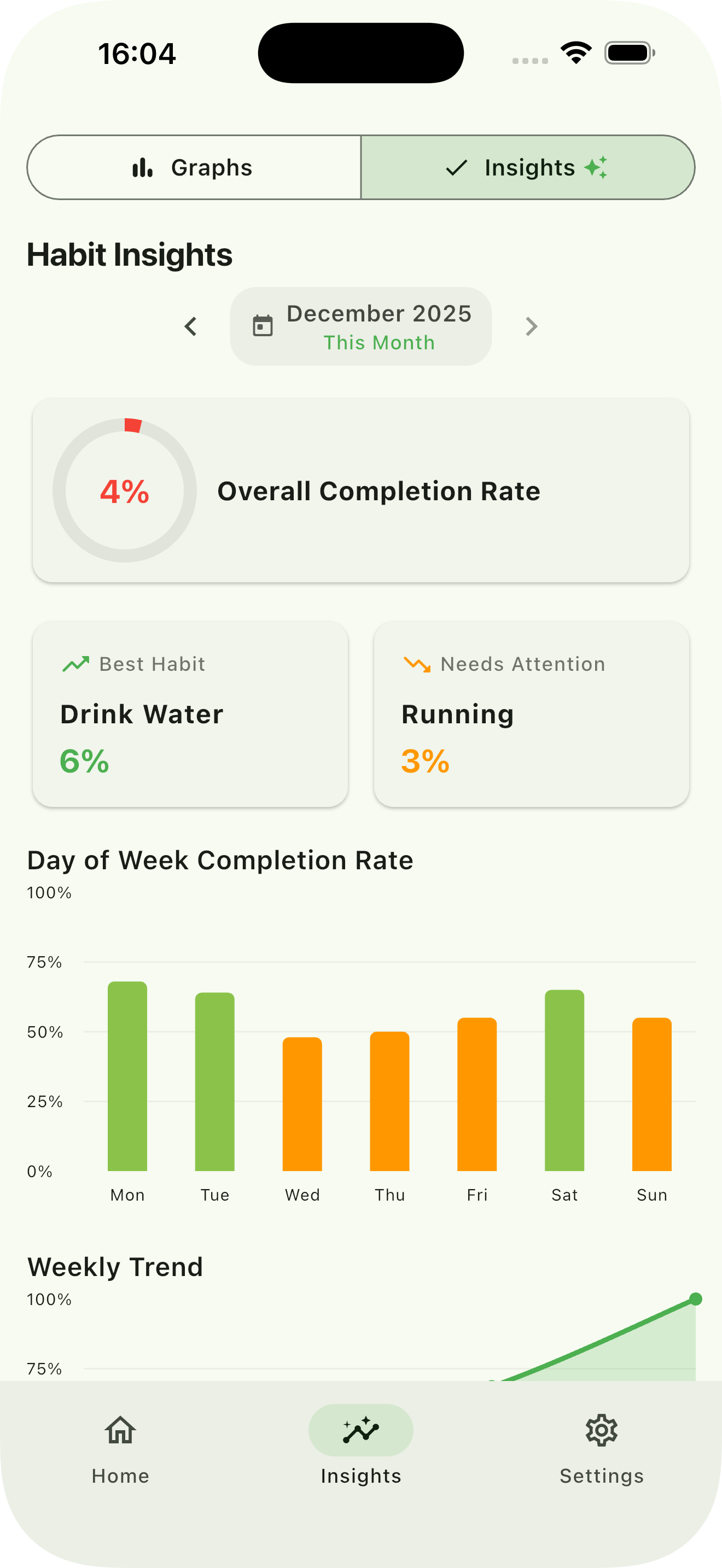
Task: Select the Insights segment toggle
Action: click(528, 167)
